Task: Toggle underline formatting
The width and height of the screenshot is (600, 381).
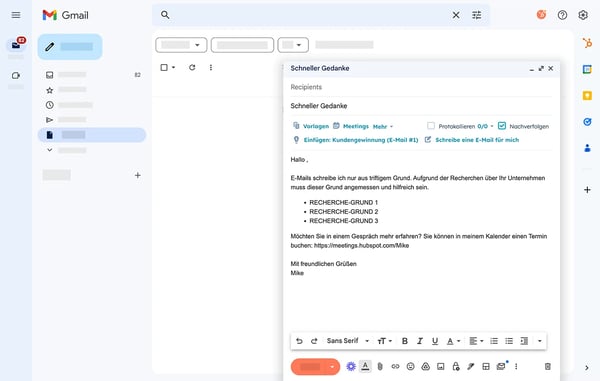Action: click(435, 341)
